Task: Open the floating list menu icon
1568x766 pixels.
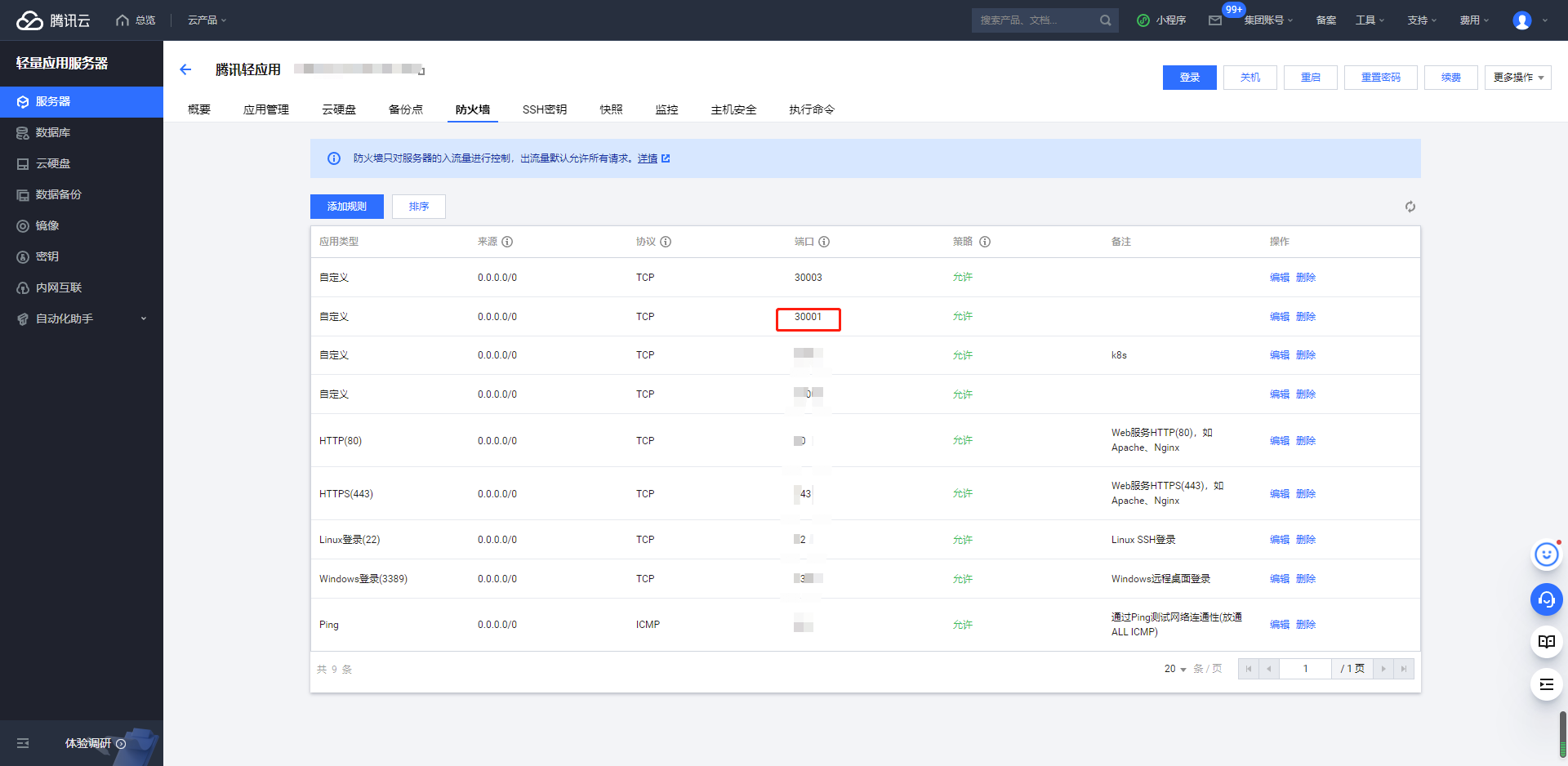Action: (x=1547, y=684)
